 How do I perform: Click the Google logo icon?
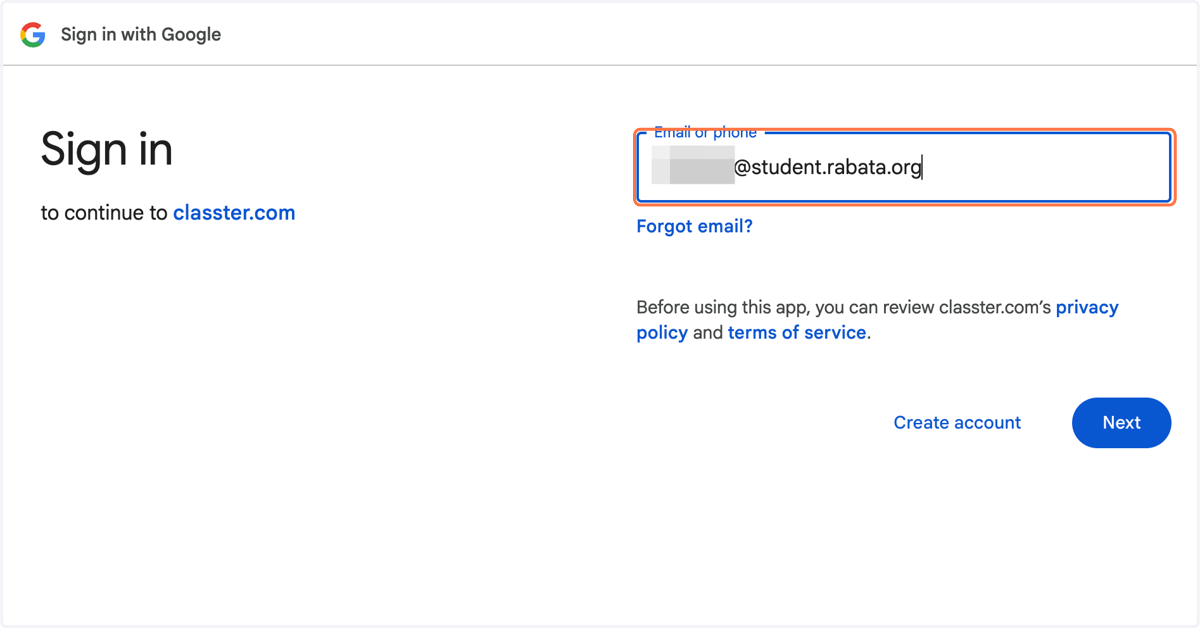(33, 35)
